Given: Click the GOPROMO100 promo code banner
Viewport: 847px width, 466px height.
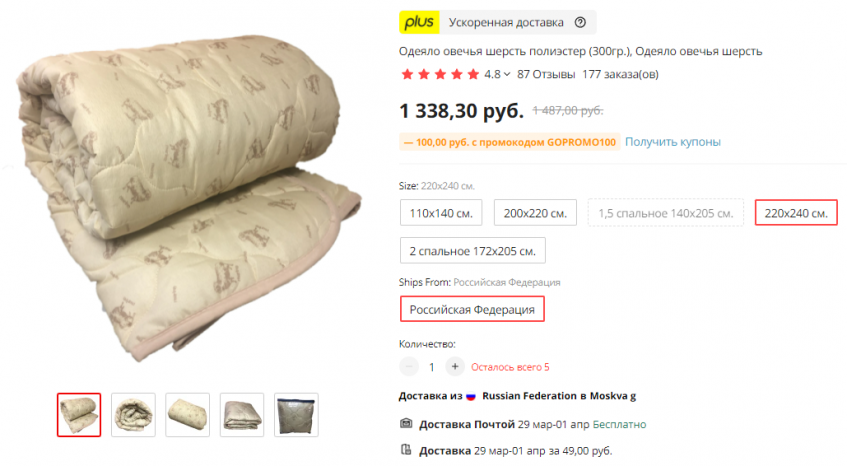Looking at the screenshot, I should tap(509, 142).
